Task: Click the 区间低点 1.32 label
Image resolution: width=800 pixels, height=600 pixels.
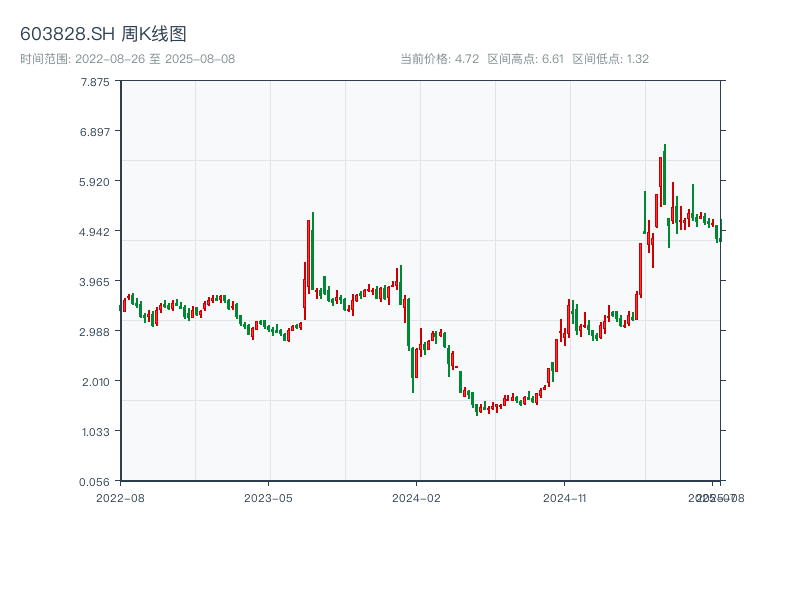Action: click(611, 59)
